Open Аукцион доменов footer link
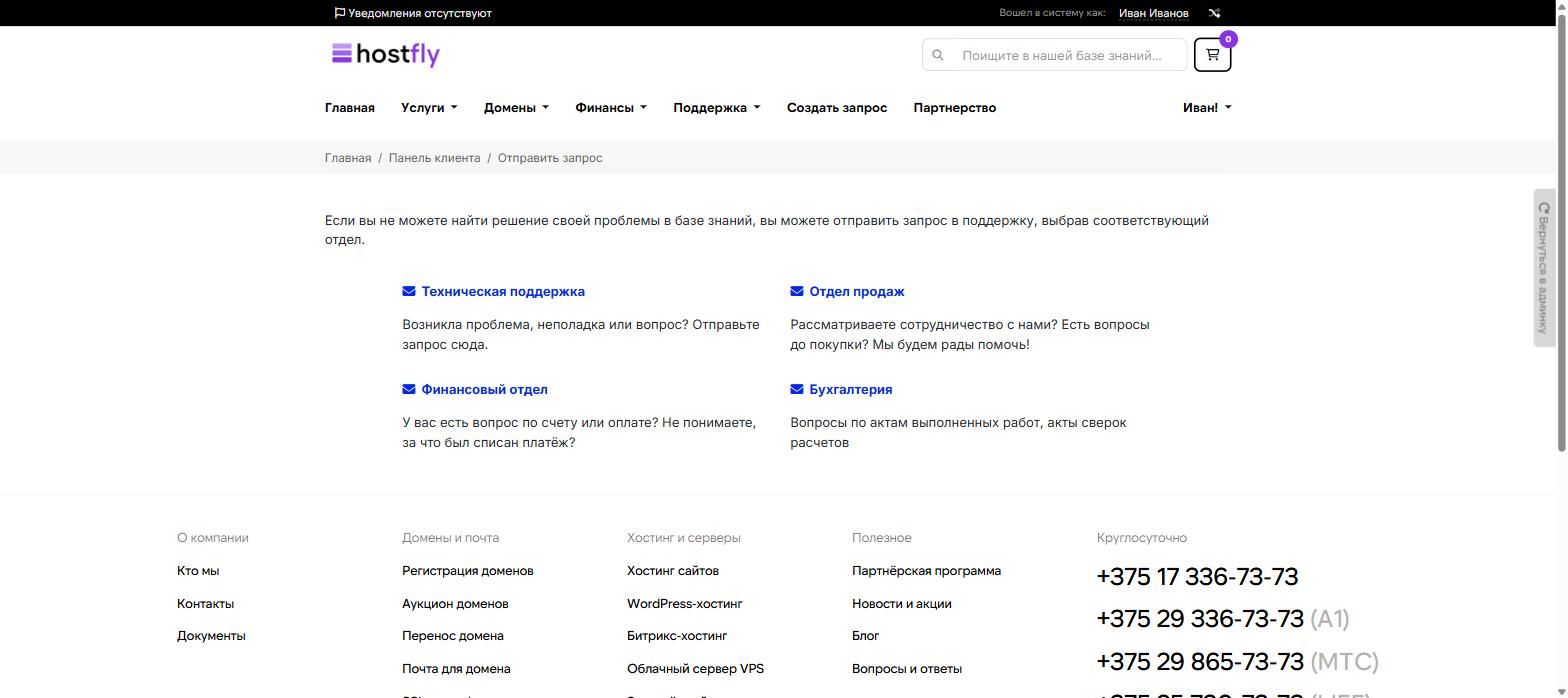1568x698 pixels. [x=455, y=604]
